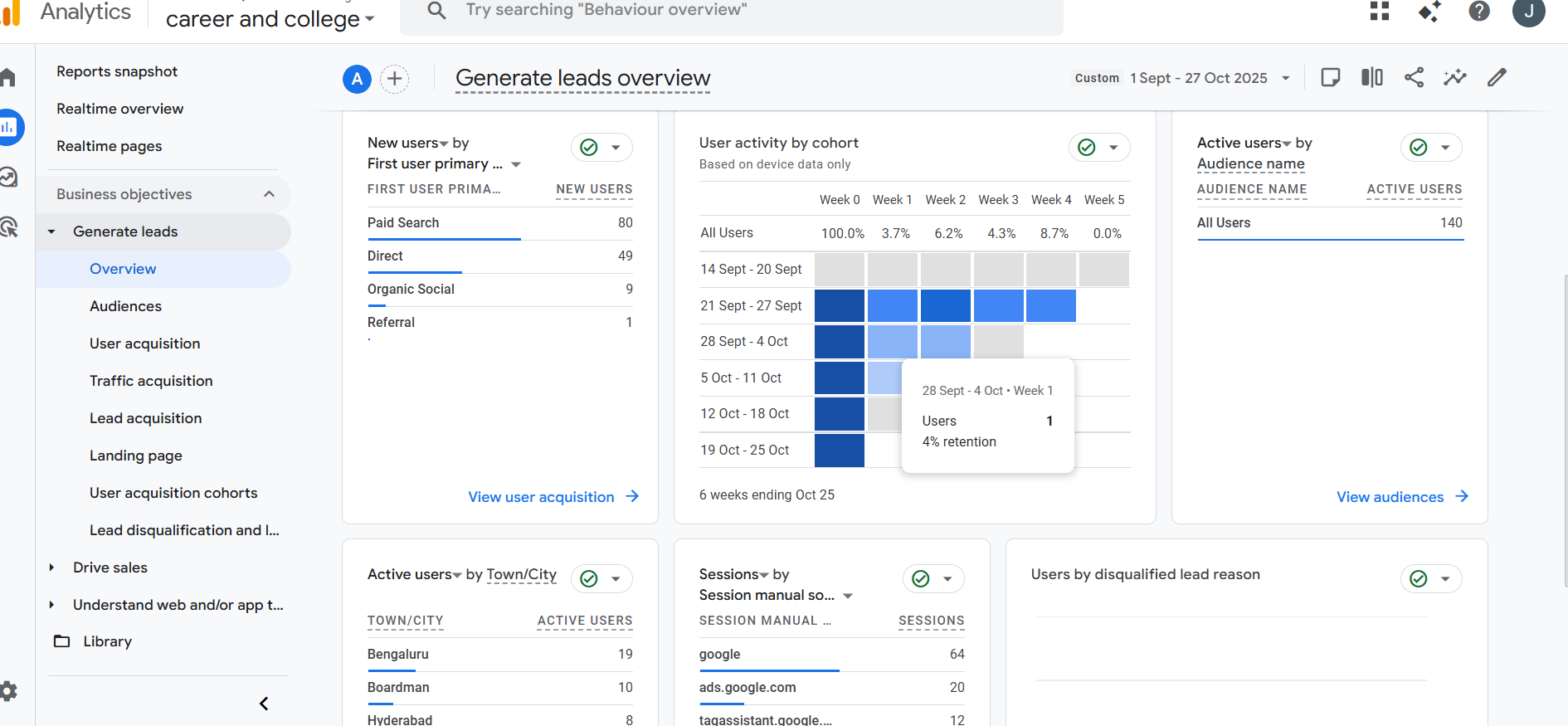Open the Traffic acquisition report

(151, 381)
